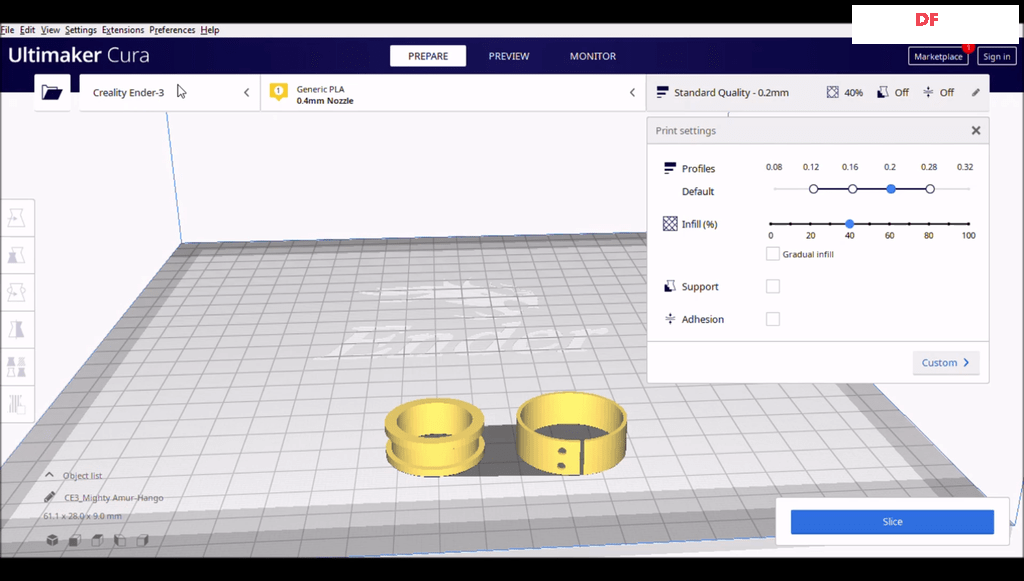Click the Sign in button
The image size is (1024, 581).
click(x=997, y=56)
